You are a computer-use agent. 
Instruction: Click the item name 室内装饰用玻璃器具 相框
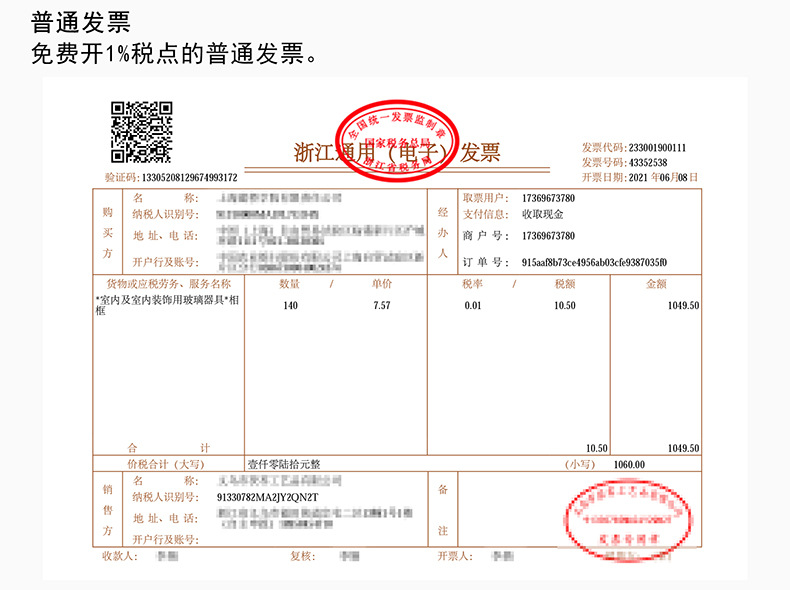click(x=167, y=305)
